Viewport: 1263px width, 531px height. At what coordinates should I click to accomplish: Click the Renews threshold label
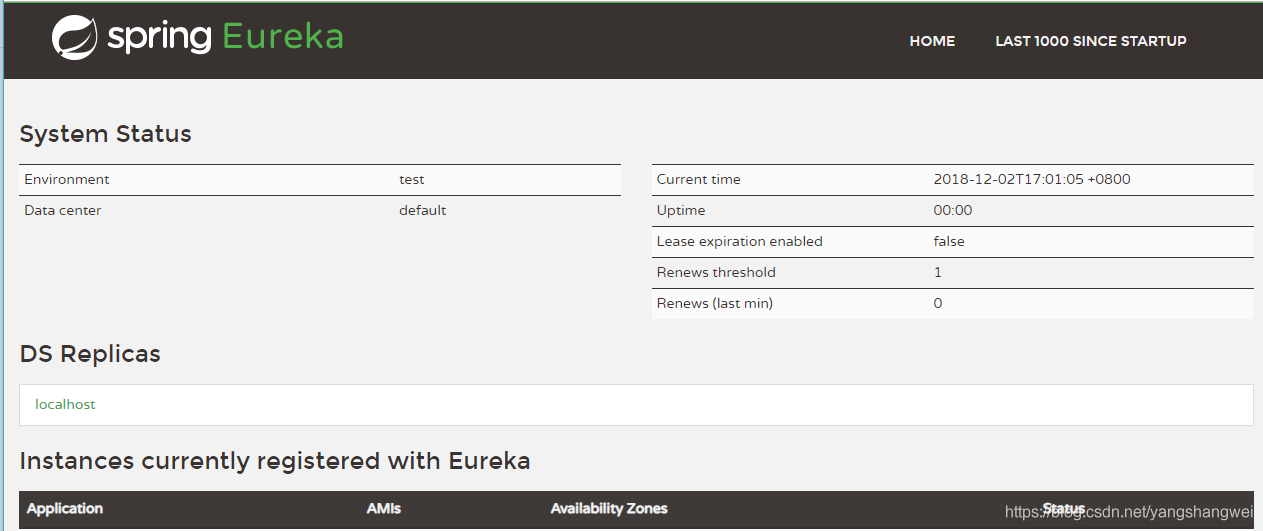tap(716, 273)
